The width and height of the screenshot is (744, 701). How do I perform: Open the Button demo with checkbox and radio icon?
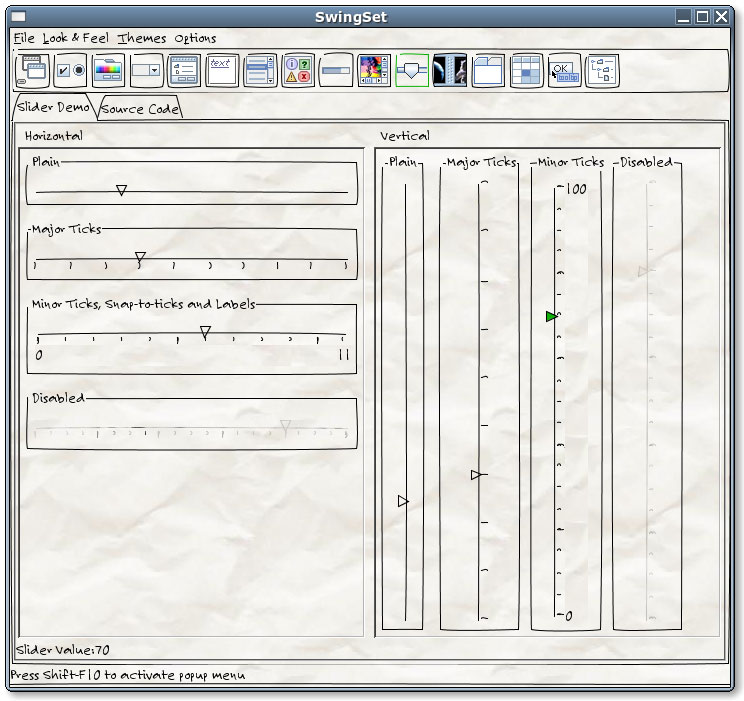click(70, 70)
